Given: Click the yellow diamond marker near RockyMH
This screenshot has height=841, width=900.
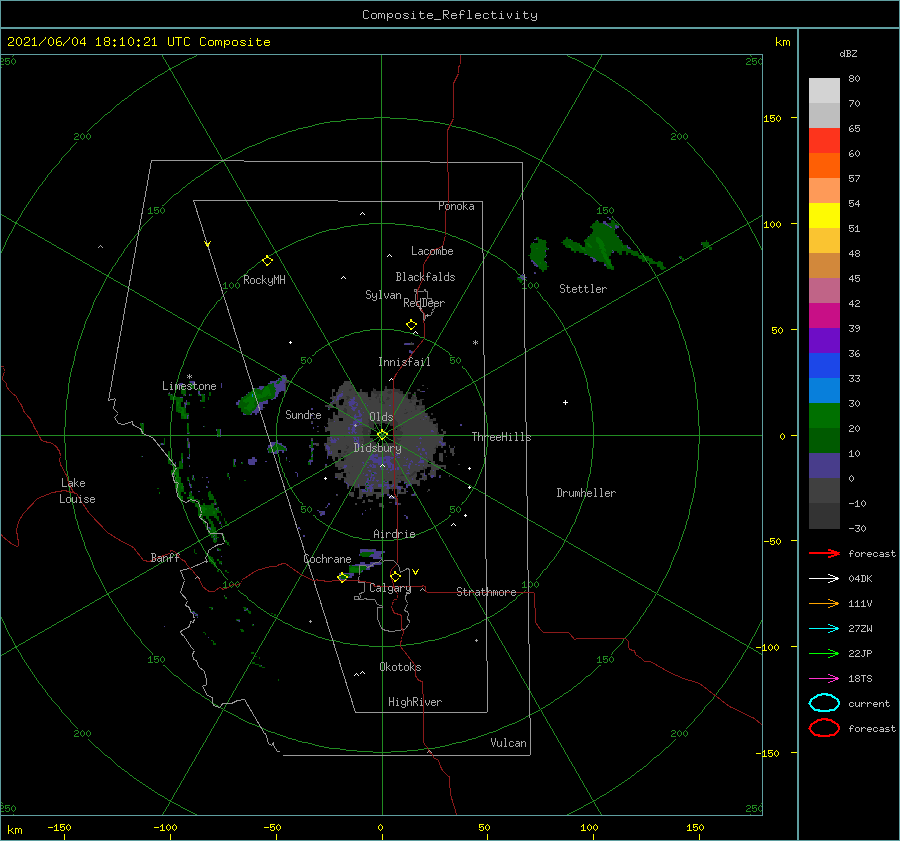Looking at the screenshot, I should coord(267,261).
